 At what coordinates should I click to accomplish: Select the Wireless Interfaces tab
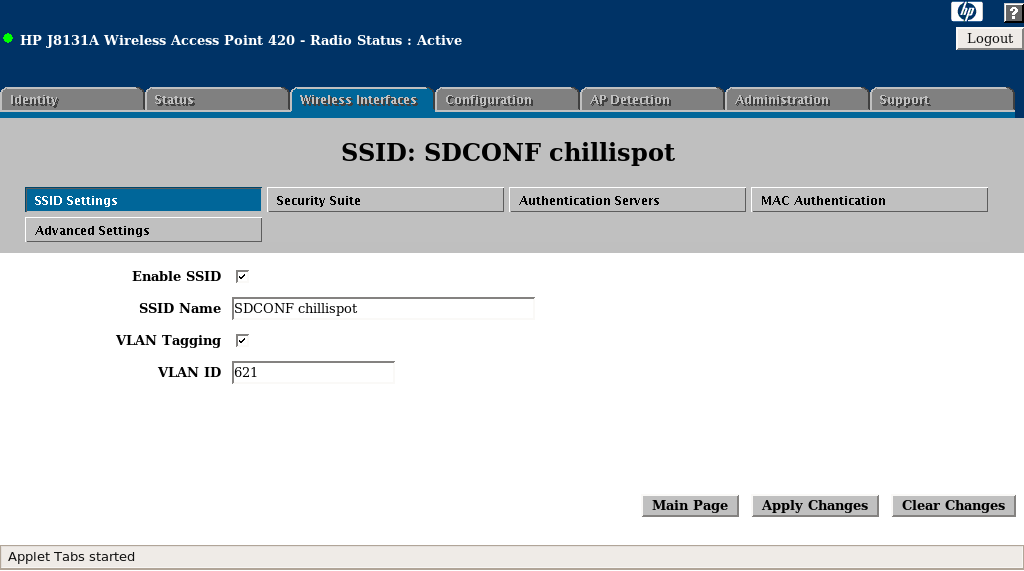coord(361,100)
